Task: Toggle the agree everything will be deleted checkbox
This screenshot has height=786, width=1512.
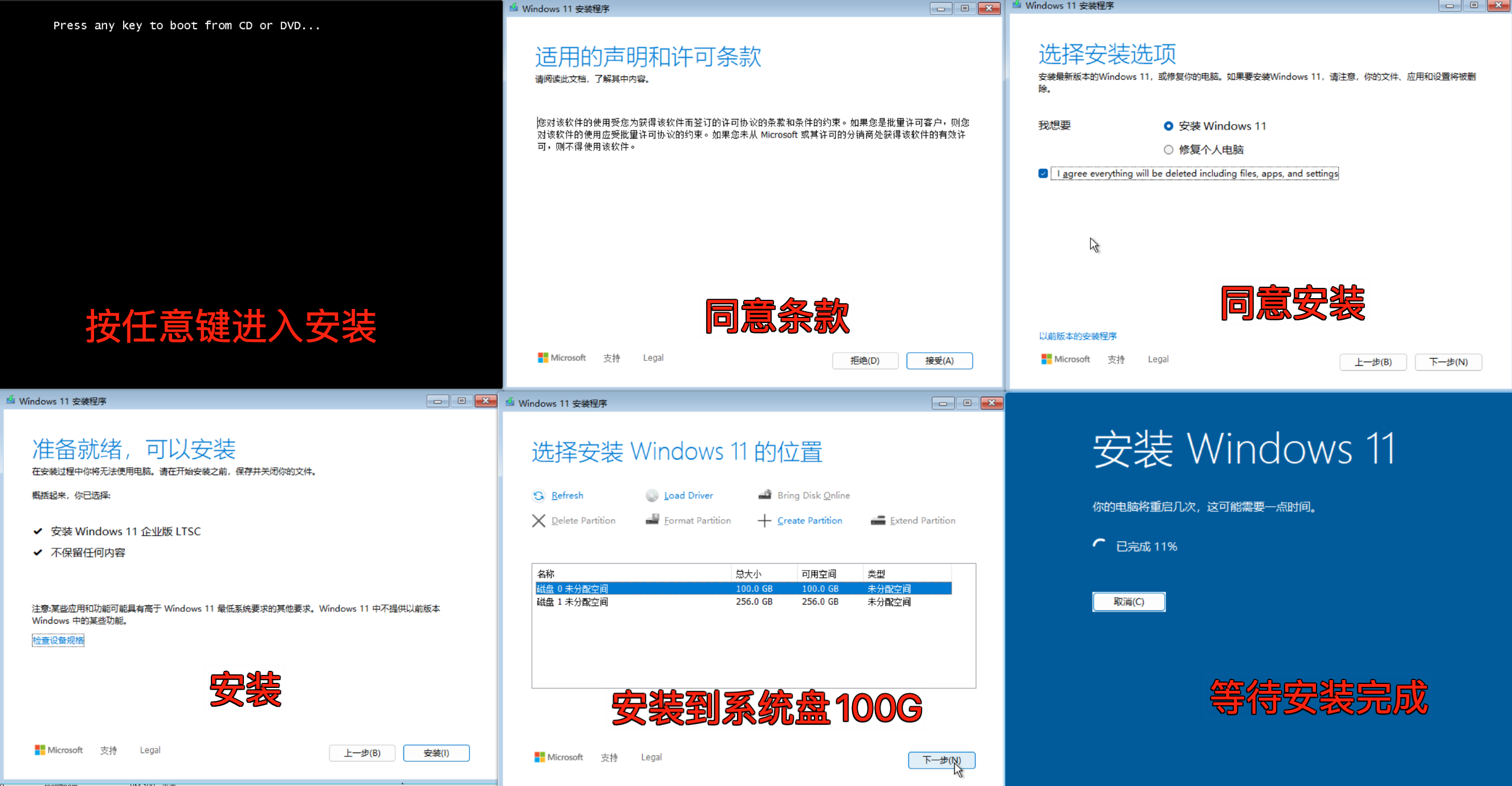Action: point(1043,174)
